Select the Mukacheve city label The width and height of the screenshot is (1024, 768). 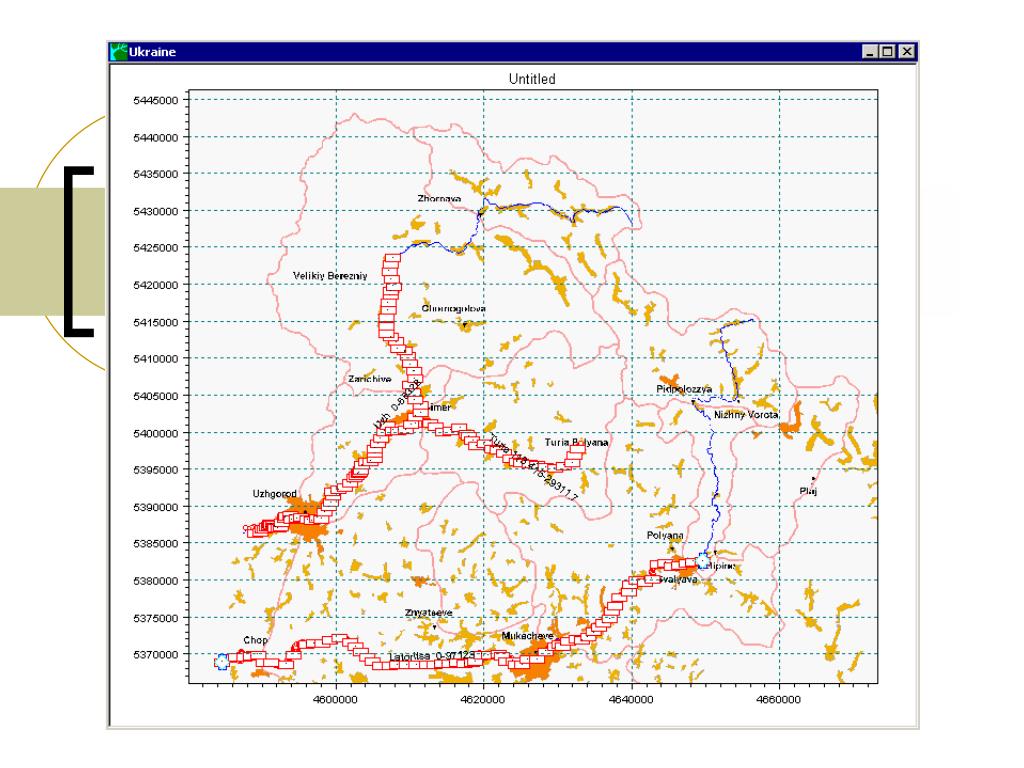(x=527, y=635)
